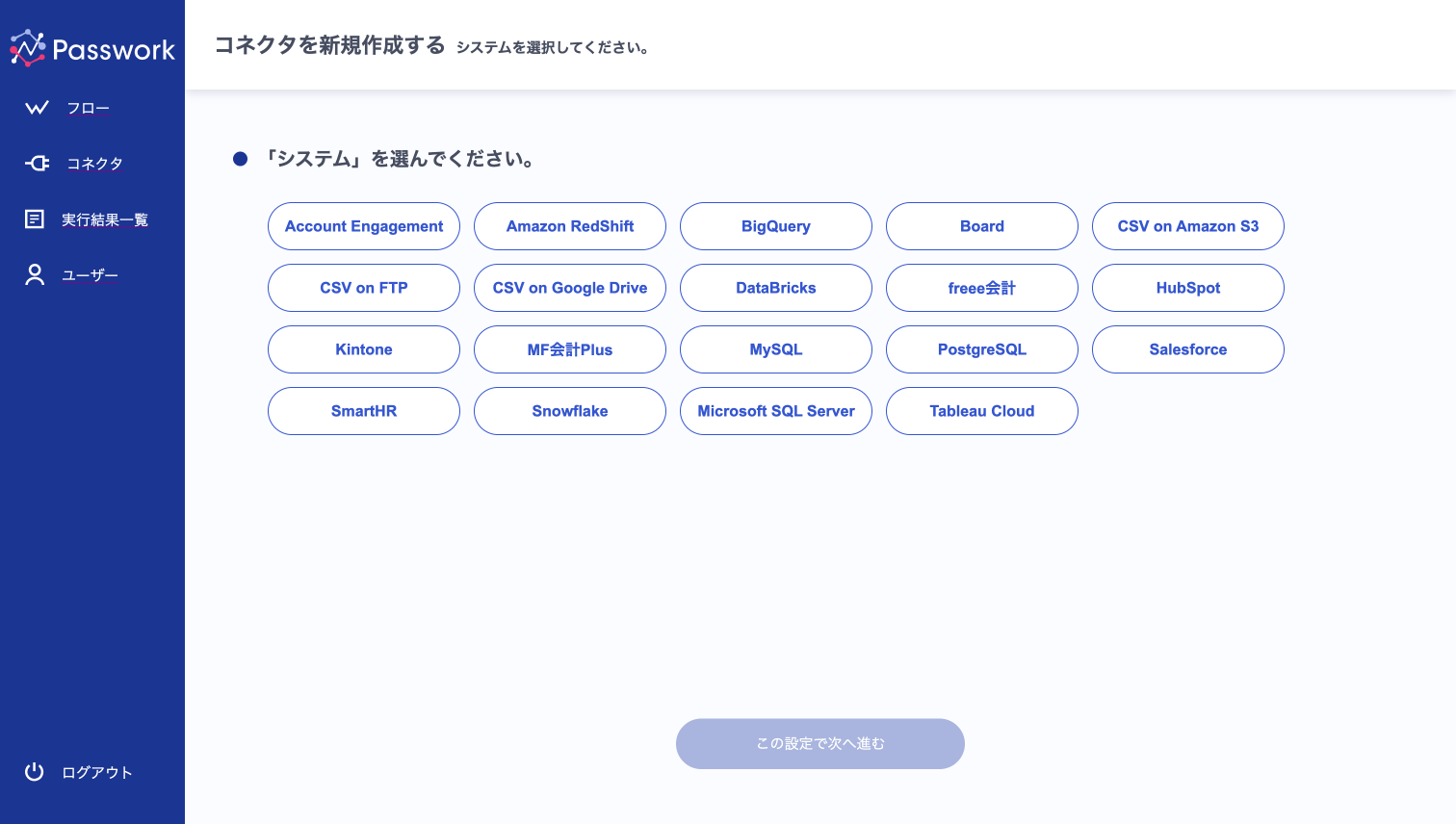Choose Tableau Cloud system

coord(982,411)
